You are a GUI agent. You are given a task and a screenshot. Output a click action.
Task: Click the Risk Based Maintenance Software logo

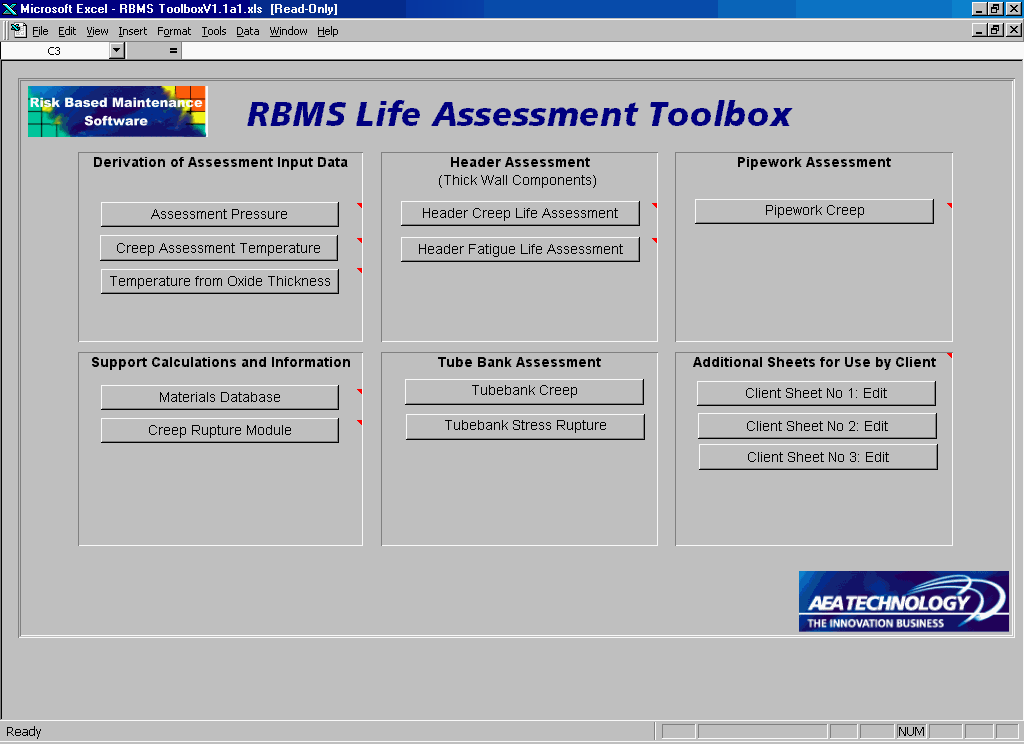click(117, 111)
